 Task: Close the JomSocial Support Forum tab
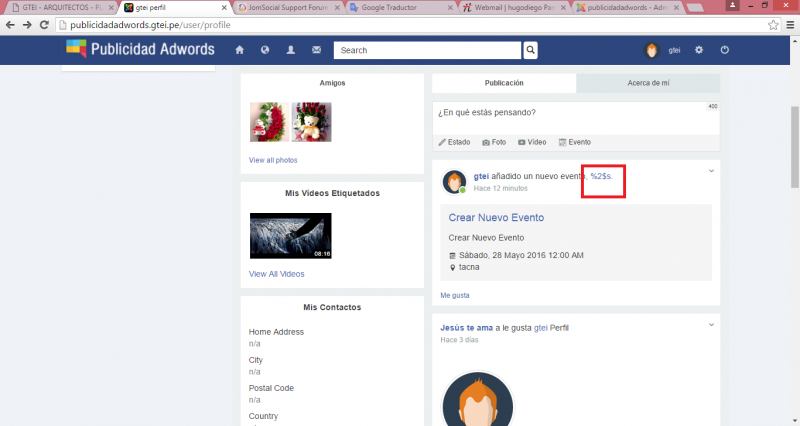click(x=337, y=8)
